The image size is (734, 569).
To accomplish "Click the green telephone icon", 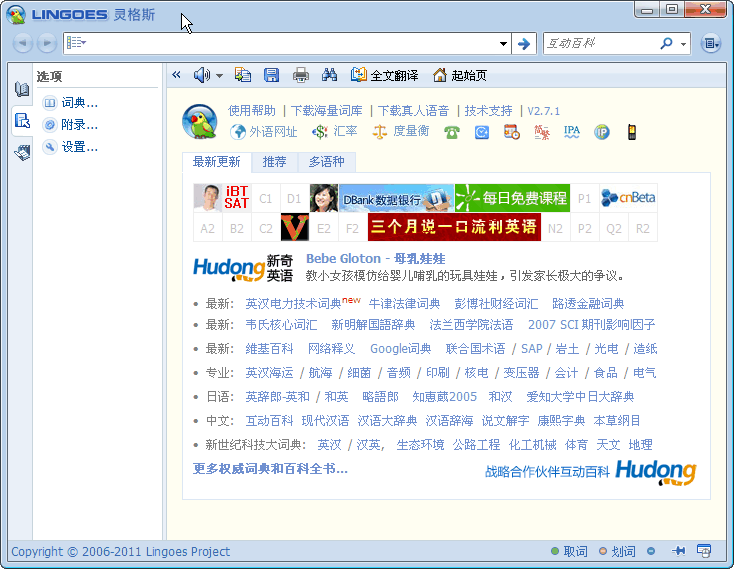I will click(x=452, y=132).
